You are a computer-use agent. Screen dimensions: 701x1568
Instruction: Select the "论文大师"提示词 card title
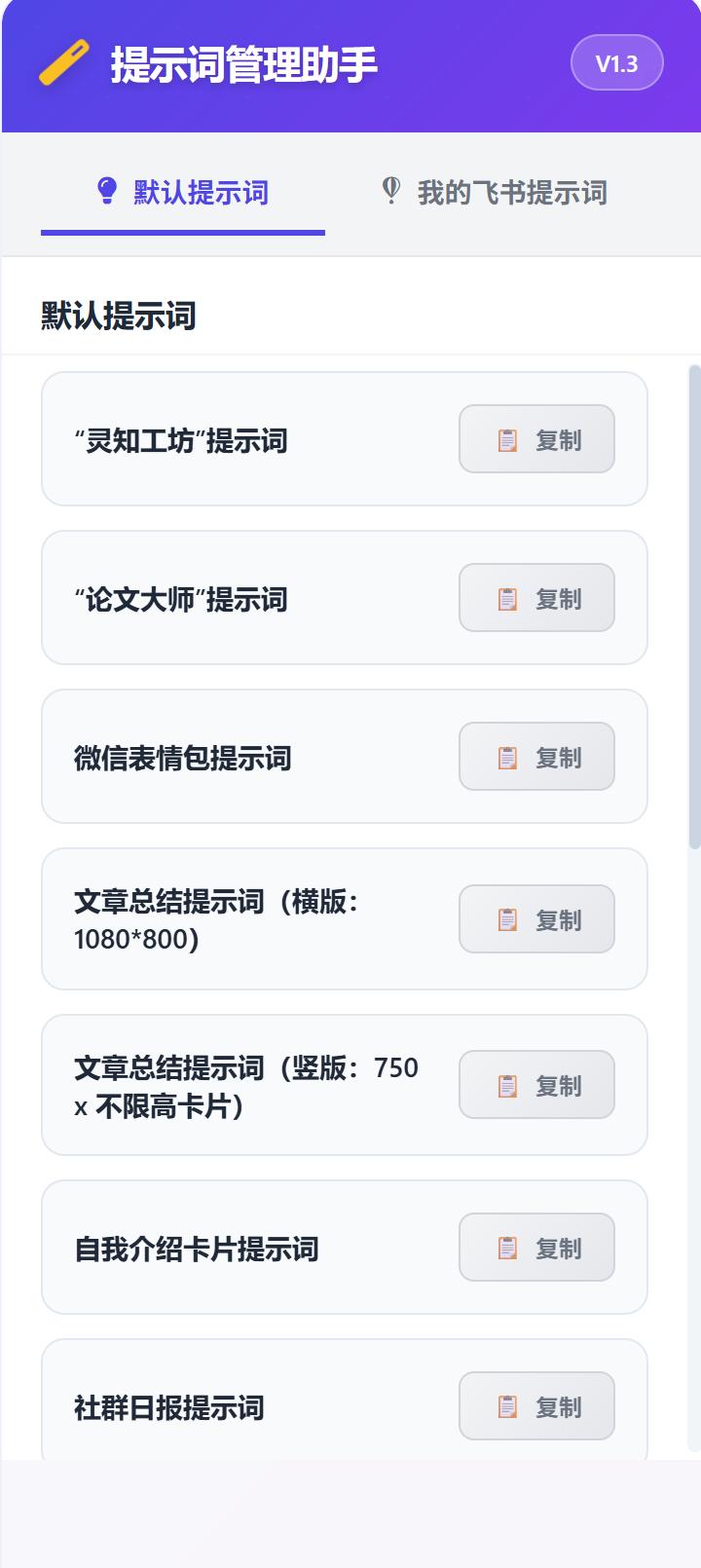[x=181, y=599]
